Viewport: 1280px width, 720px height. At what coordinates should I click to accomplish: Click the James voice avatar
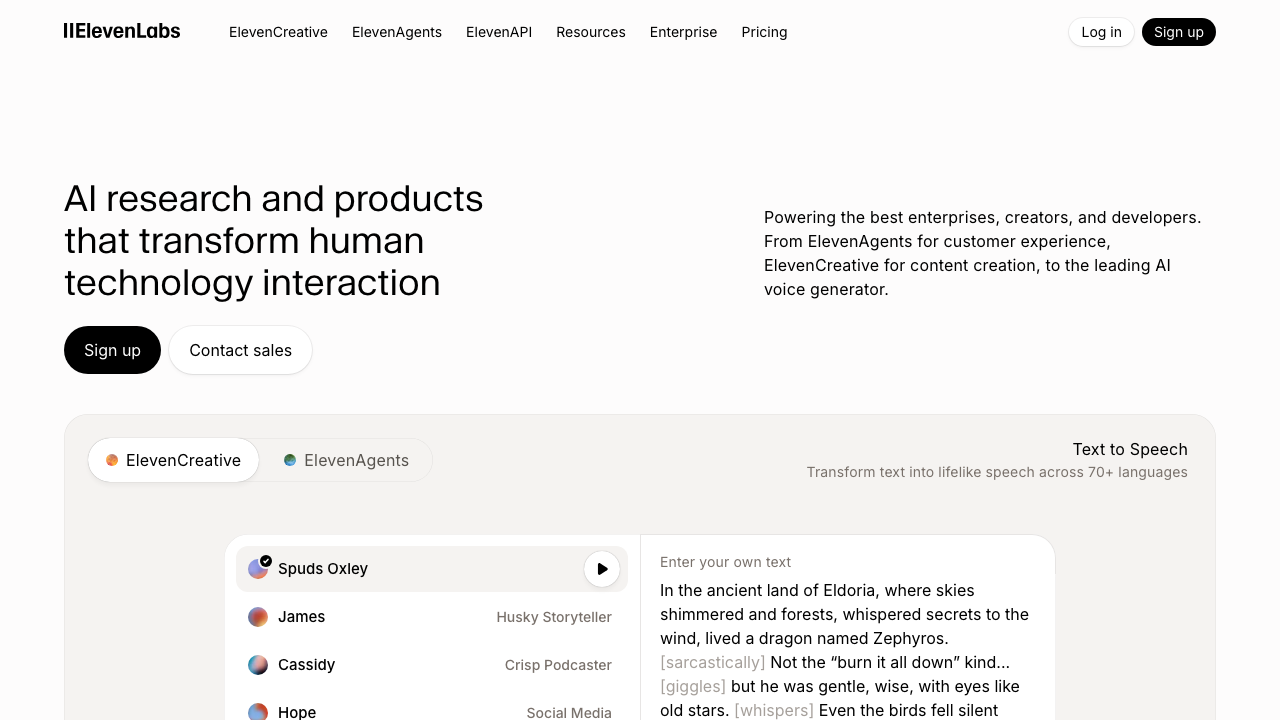(x=257, y=617)
